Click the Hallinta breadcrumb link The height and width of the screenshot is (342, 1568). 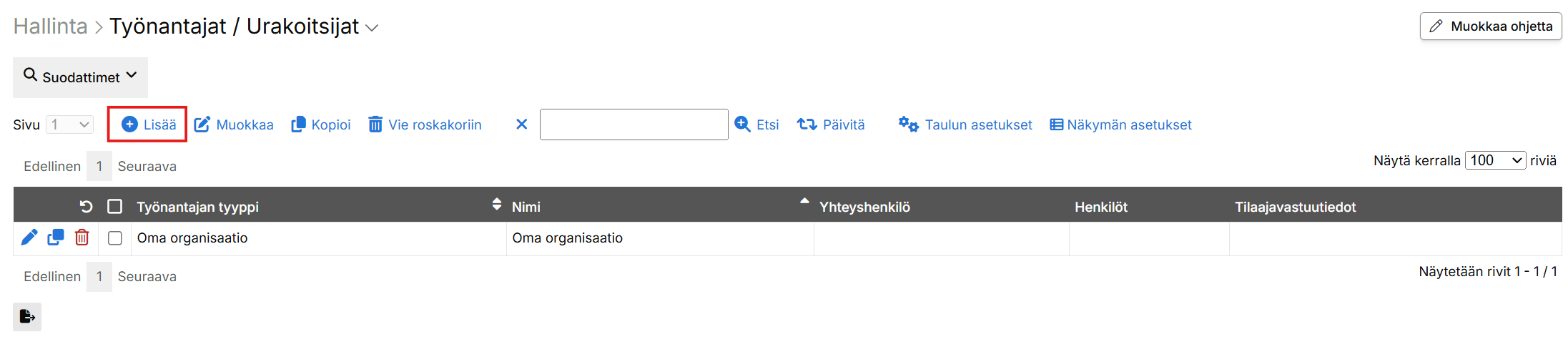click(x=50, y=26)
